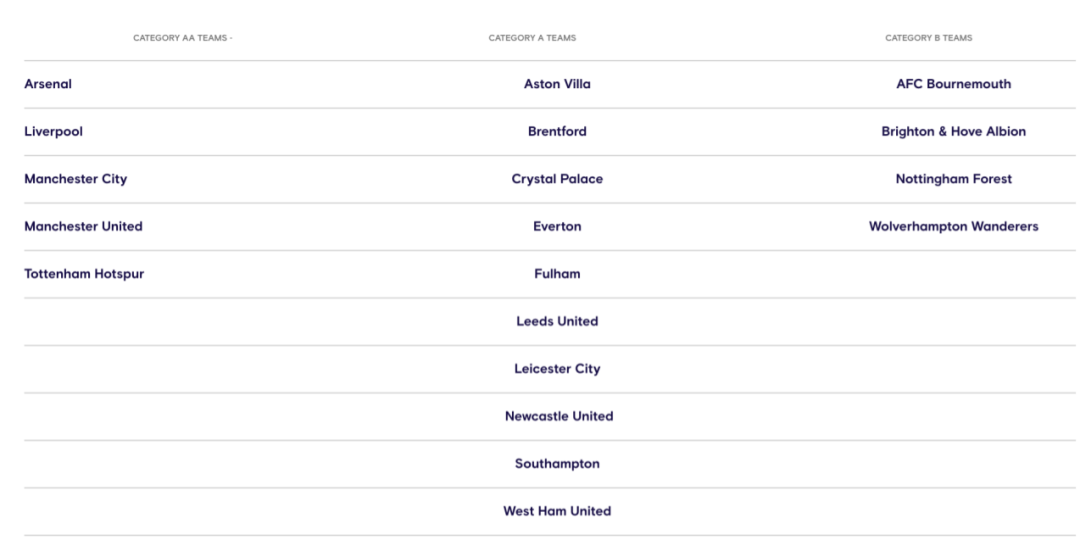The height and width of the screenshot is (551, 1080).
Task: Select the Leicester City entry
Action: (557, 369)
